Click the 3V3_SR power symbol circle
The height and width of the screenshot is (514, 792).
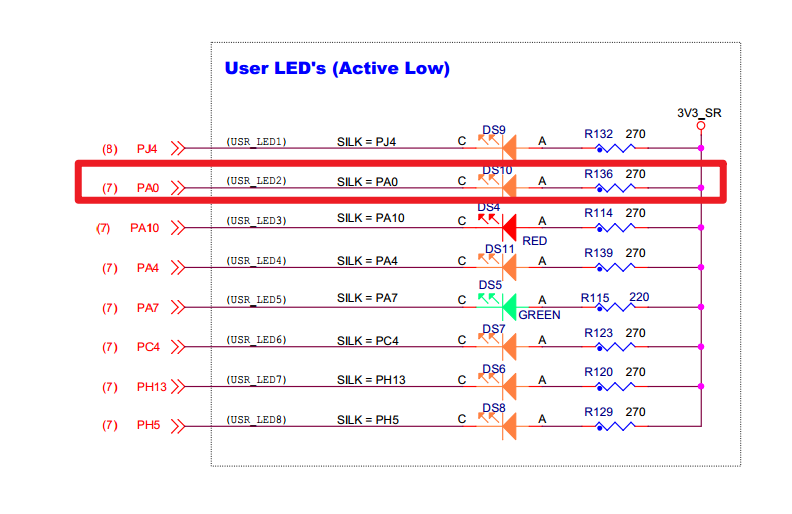point(701,126)
